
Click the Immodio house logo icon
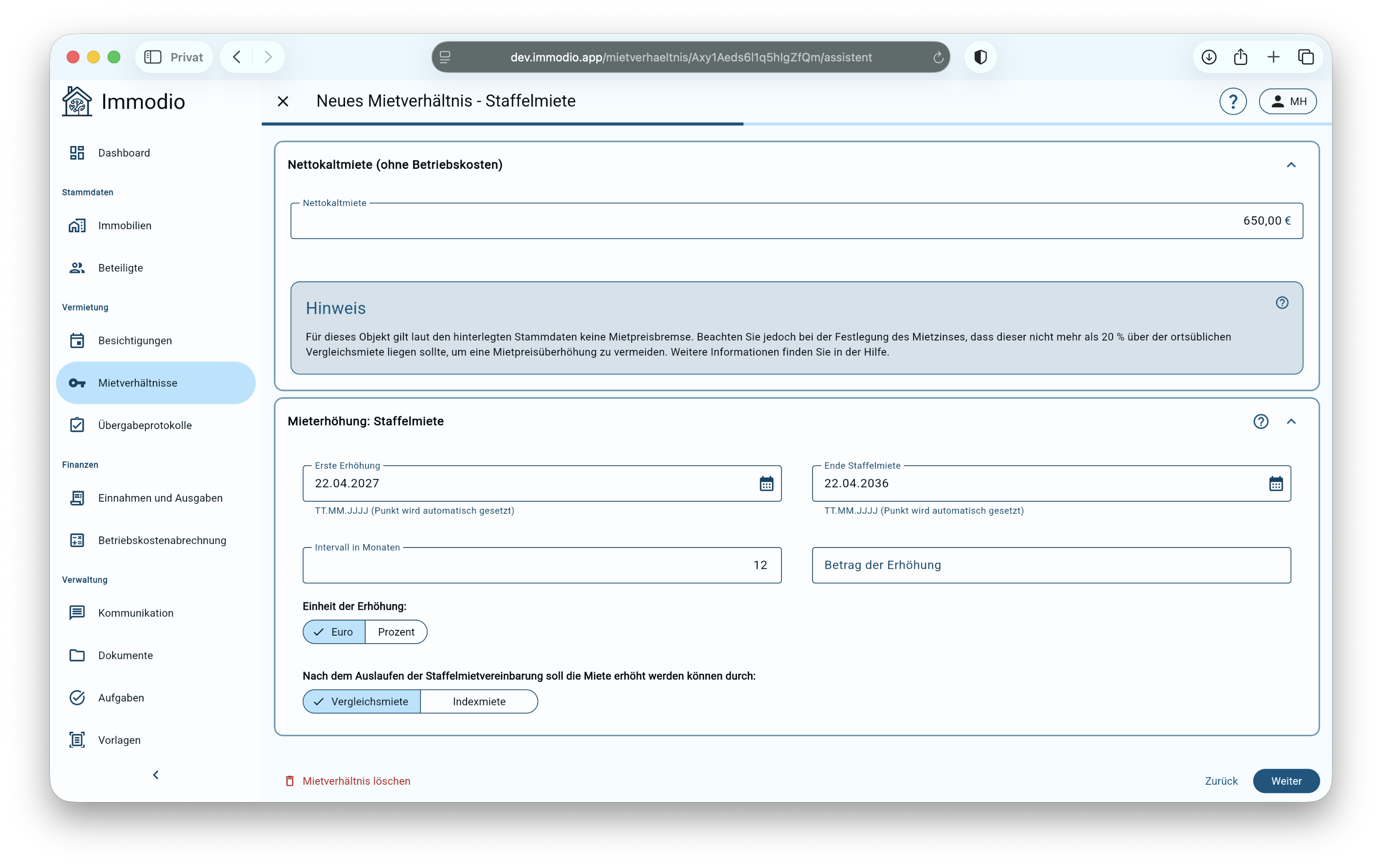click(x=77, y=101)
